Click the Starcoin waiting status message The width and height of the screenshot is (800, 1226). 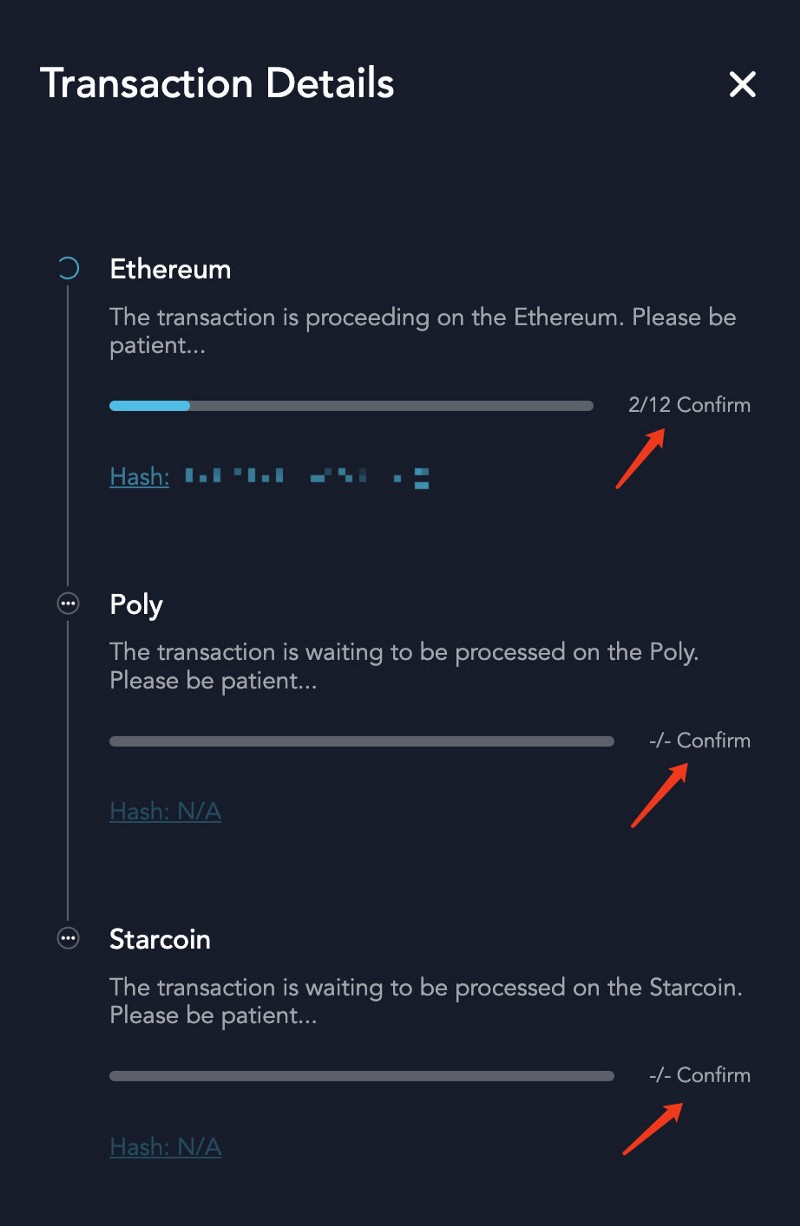[x=426, y=1001]
